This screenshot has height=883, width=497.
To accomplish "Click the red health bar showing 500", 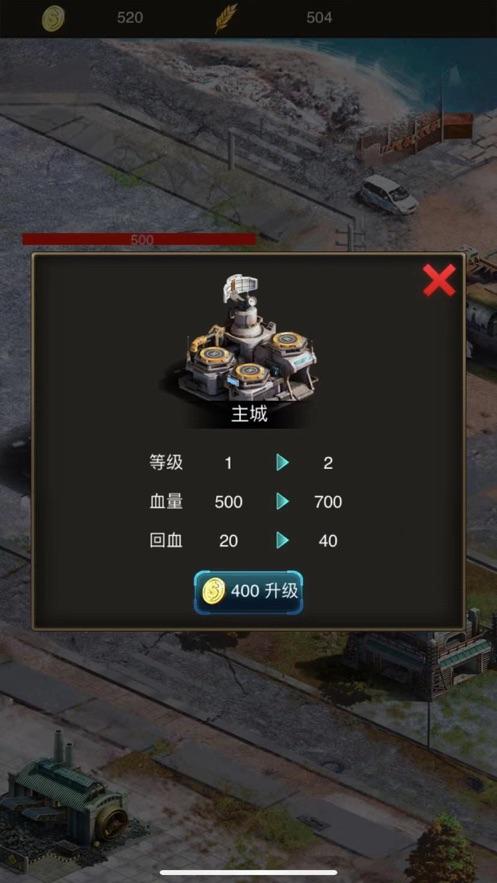I will [139, 239].
